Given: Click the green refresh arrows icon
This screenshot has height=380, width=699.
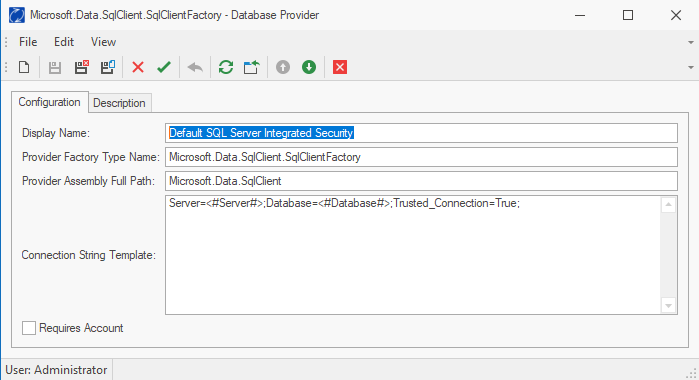Looking at the screenshot, I should (x=226, y=67).
